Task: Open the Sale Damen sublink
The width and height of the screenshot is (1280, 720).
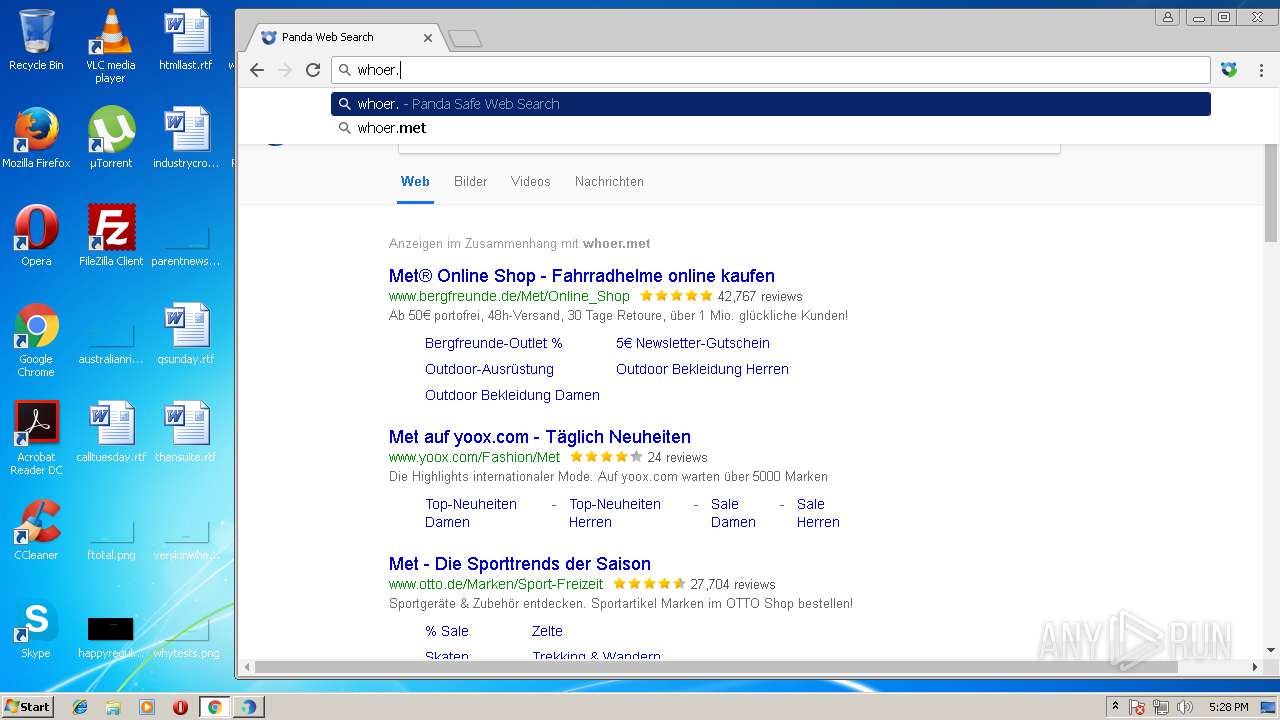Action: (733, 513)
